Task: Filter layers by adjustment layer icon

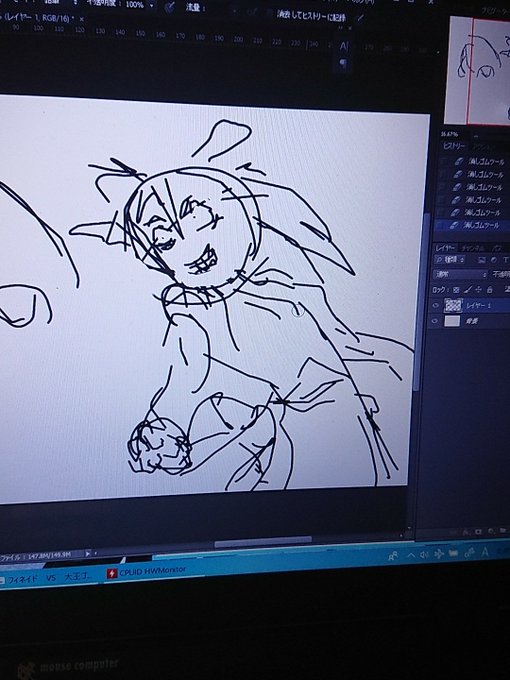Action: click(494, 260)
